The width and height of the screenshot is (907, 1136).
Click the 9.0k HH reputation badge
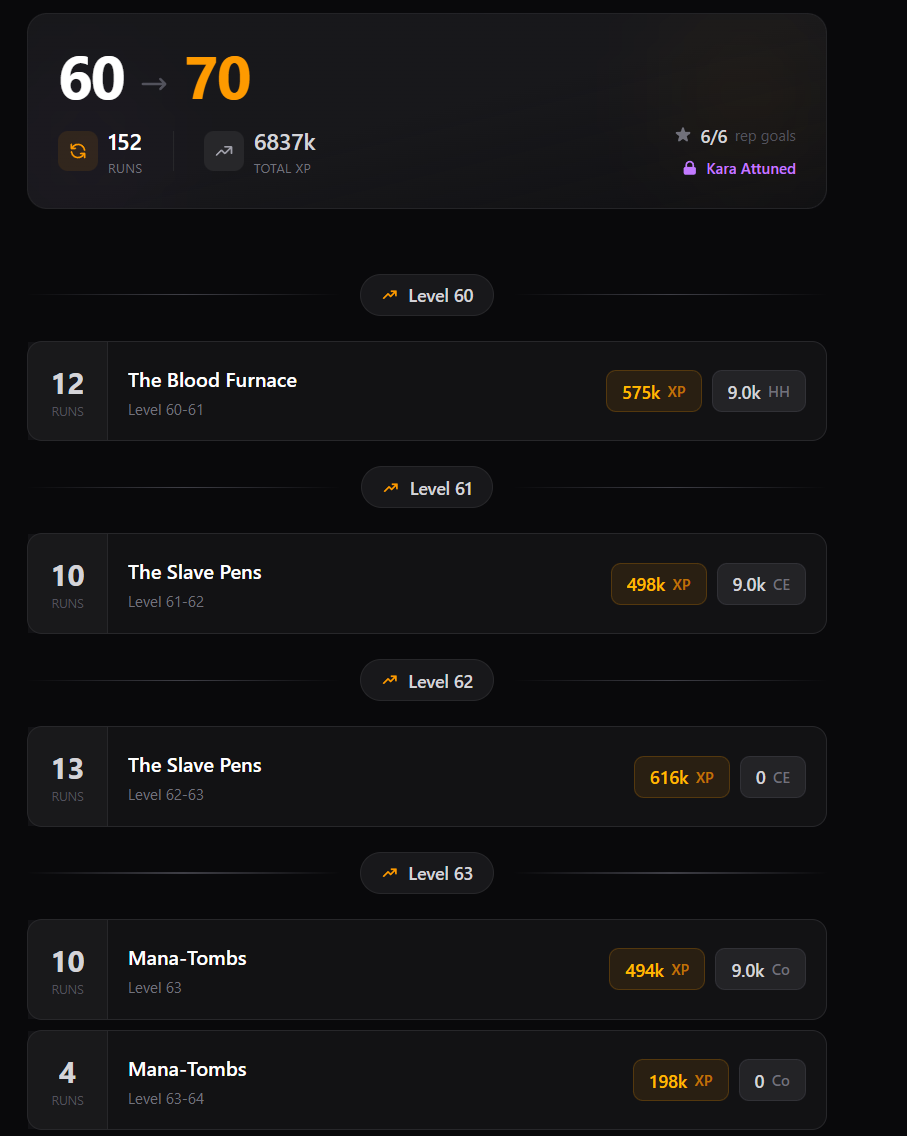758,392
